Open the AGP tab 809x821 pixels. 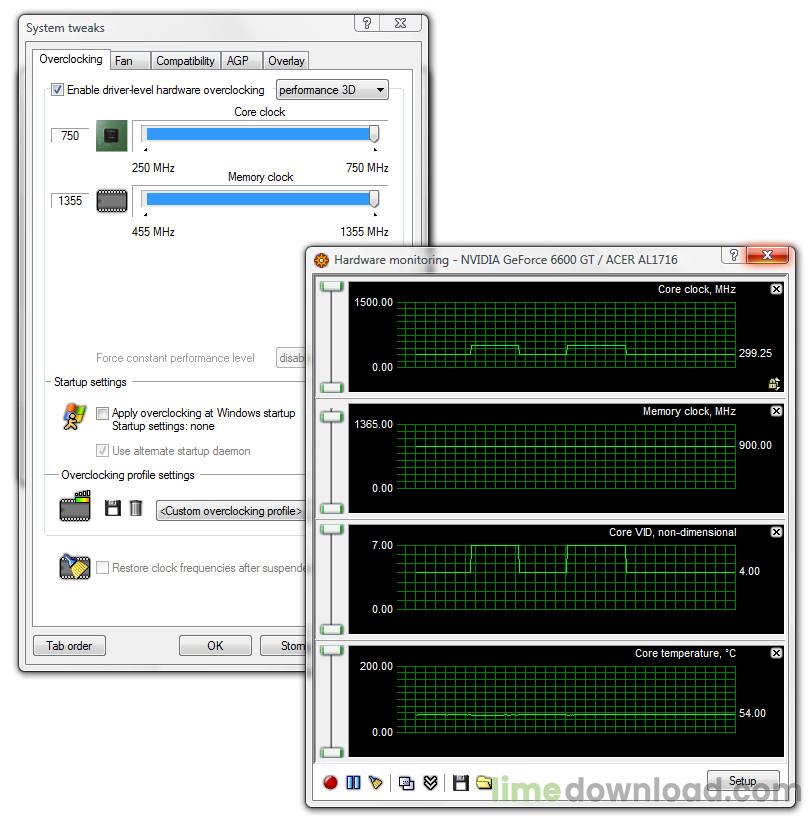click(x=241, y=61)
